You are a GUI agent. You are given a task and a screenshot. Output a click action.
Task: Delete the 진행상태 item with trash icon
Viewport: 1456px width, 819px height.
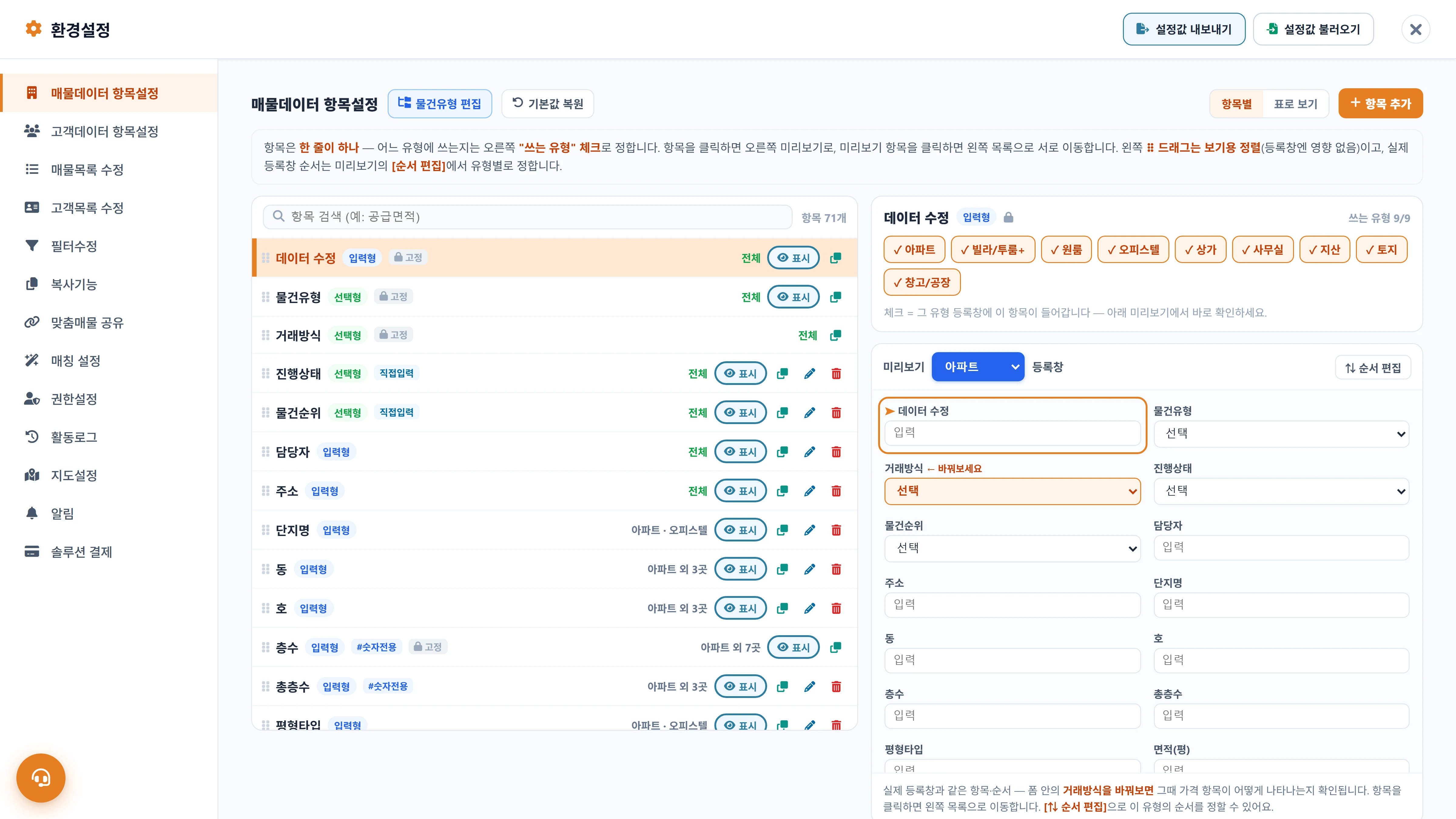pos(837,374)
